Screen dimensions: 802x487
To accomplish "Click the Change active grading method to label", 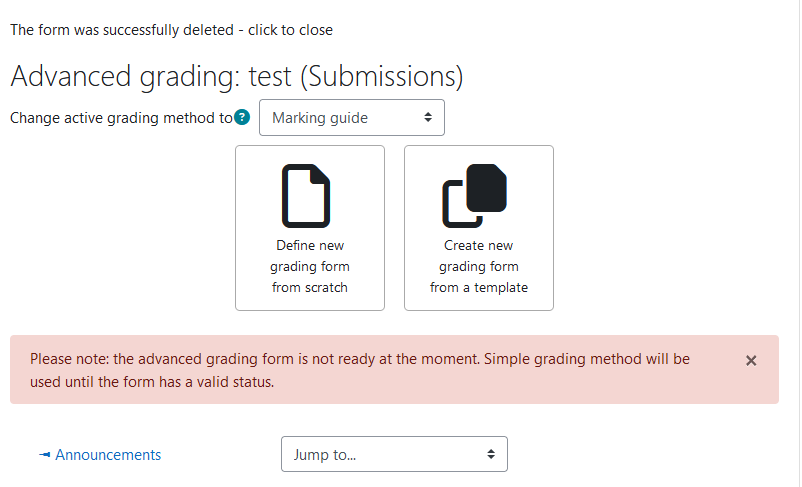I will pyautogui.click(x=122, y=118).
